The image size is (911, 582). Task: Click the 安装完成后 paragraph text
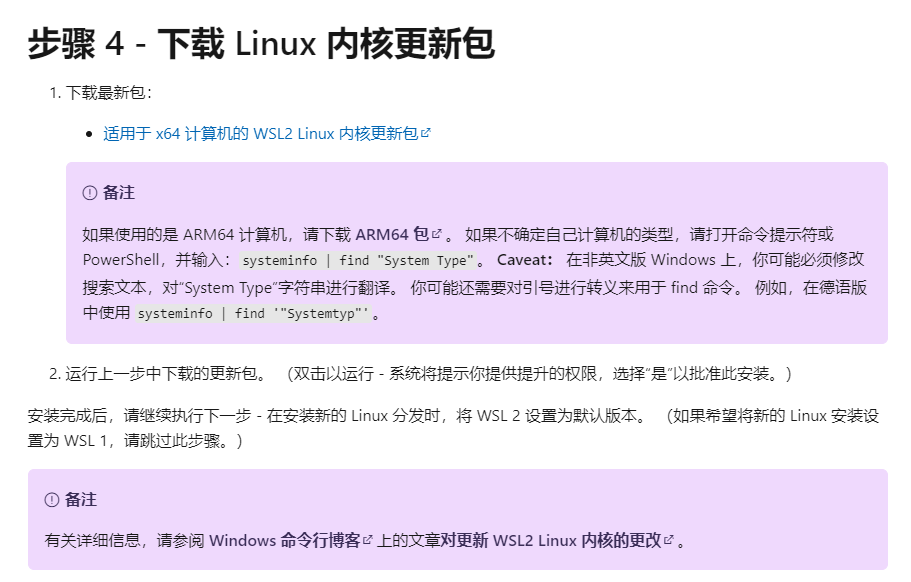[x=300, y=415]
